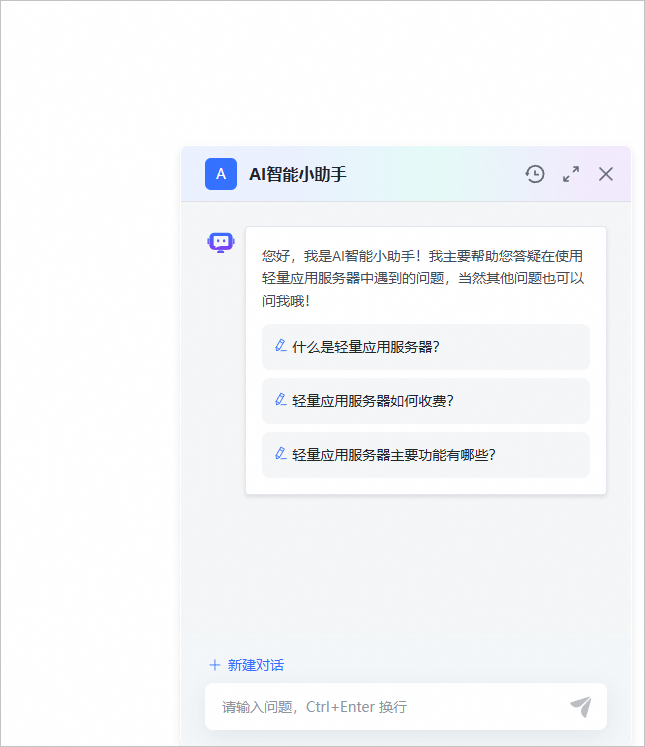Click the AI智能小助手 title text
The image size is (645, 747).
(x=298, y=174)
